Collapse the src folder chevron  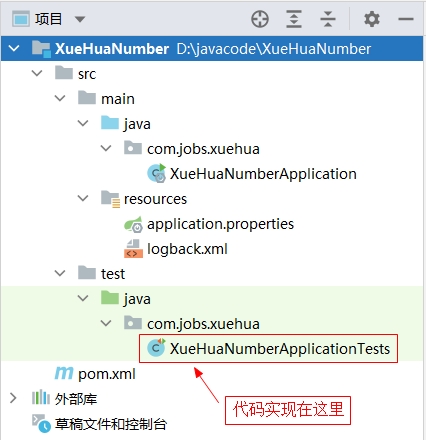coord(37,73)
